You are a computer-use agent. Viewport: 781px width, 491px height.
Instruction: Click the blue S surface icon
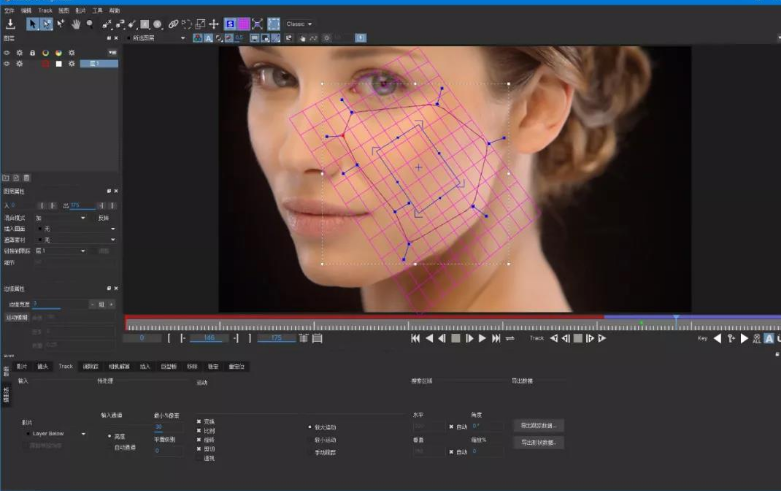(230, 24)
